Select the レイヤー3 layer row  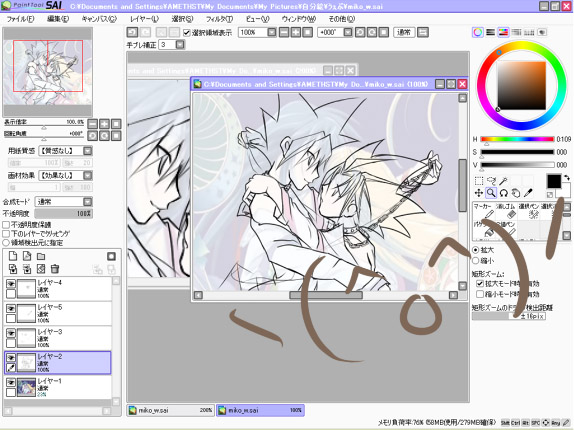[58, 337]
